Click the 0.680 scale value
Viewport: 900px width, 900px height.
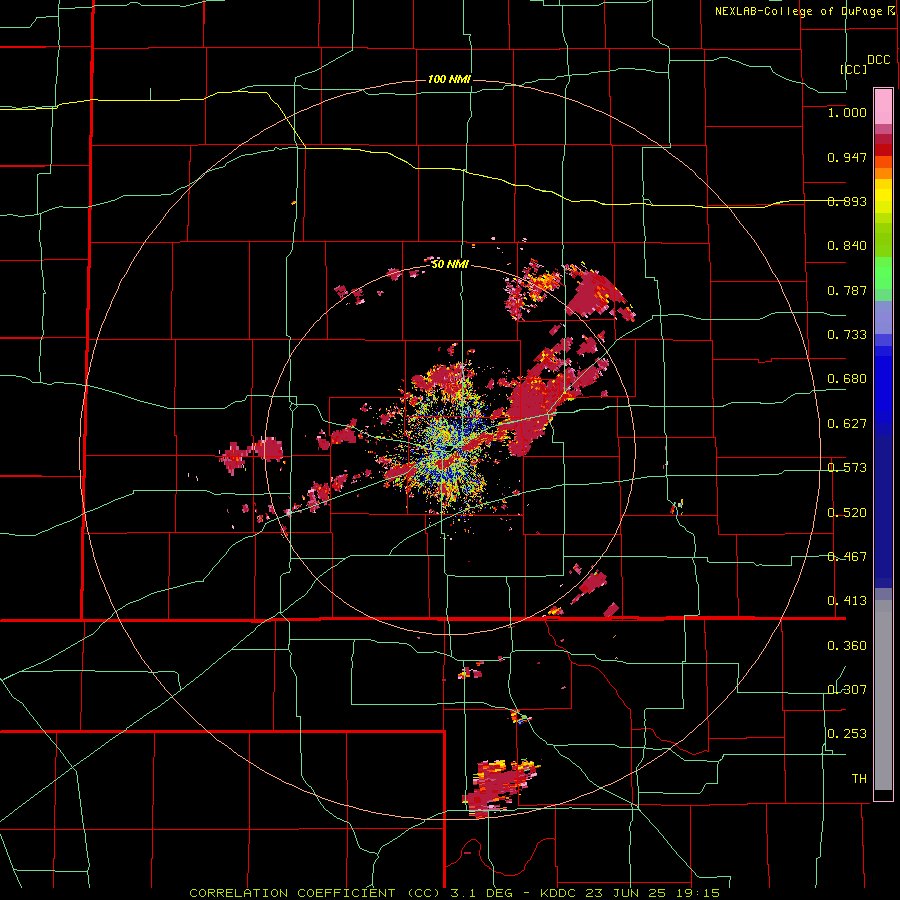pos(847,379)
